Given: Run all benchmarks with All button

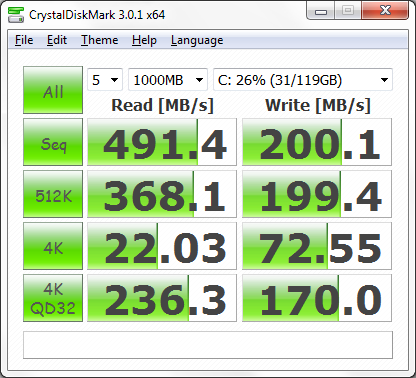Looking at the screenshot, I should click(x=53, y=90).
